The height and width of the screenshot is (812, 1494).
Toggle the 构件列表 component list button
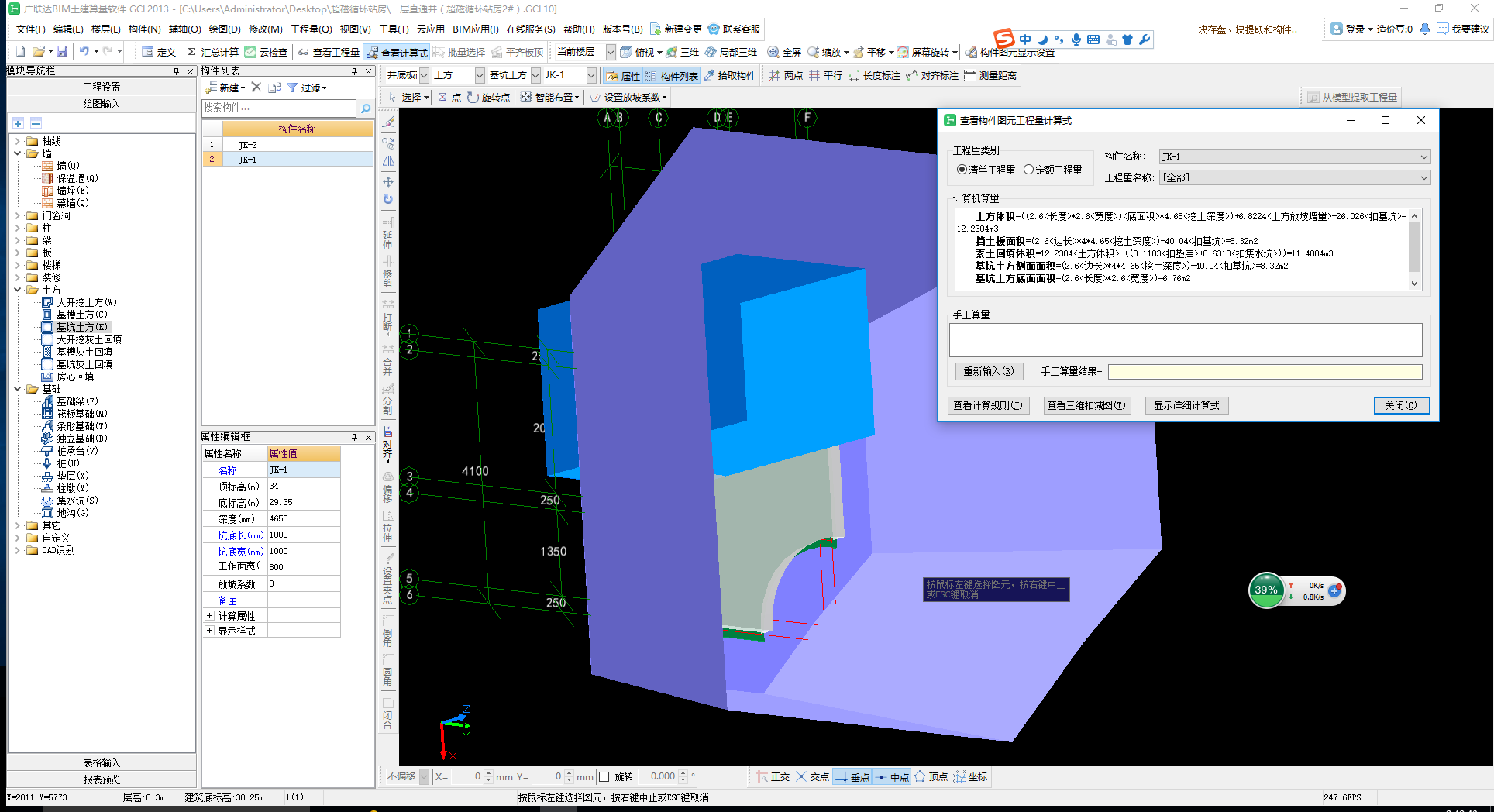pos(672,75)
